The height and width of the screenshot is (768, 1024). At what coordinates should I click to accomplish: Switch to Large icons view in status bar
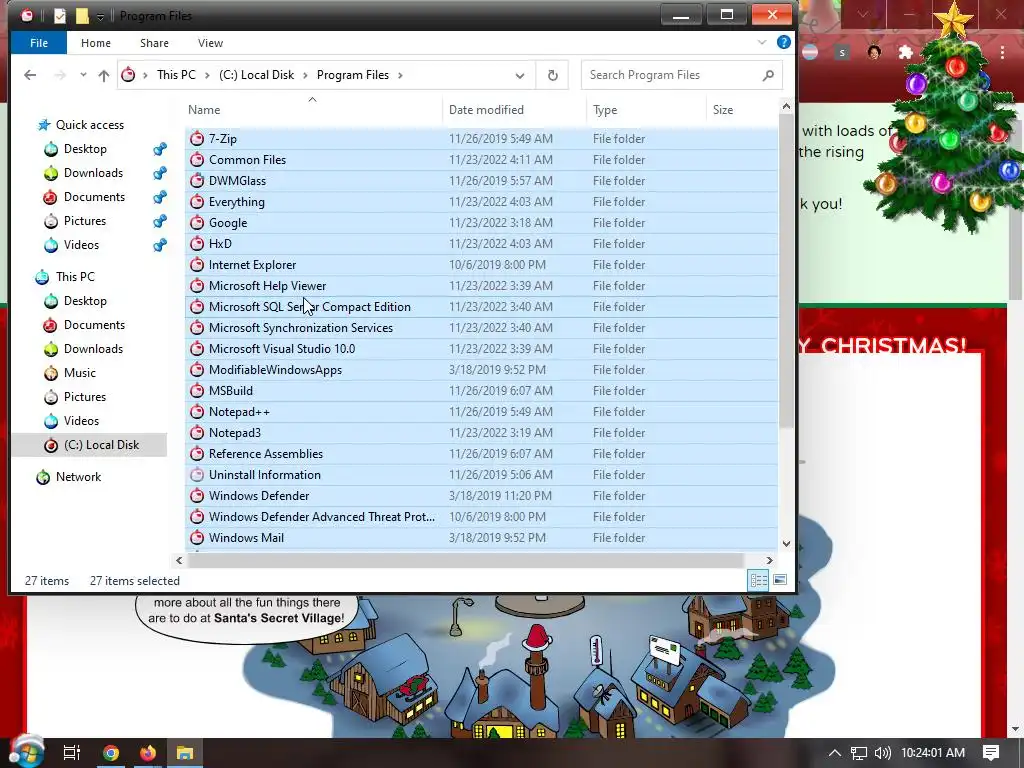780,580
